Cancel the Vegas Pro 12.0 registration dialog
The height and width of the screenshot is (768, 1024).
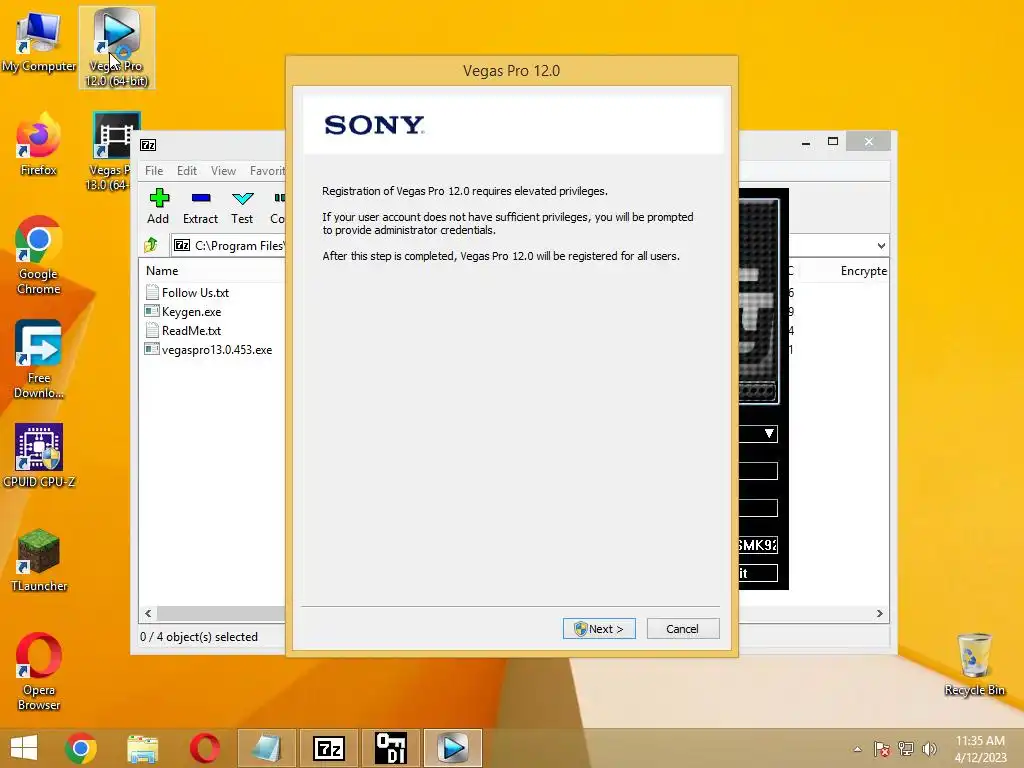[682, 628]
